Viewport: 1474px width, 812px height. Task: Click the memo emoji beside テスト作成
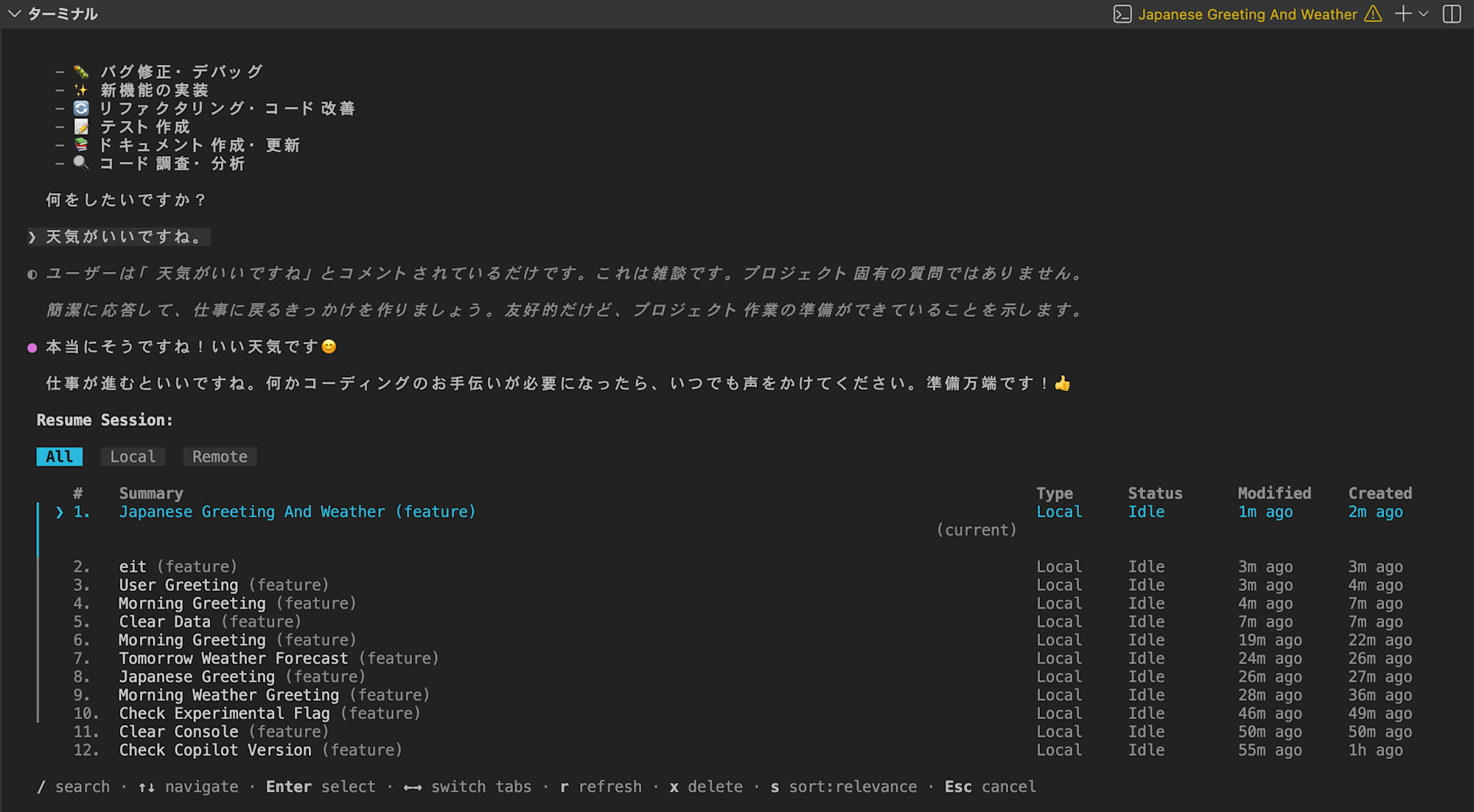click(81, 127)
